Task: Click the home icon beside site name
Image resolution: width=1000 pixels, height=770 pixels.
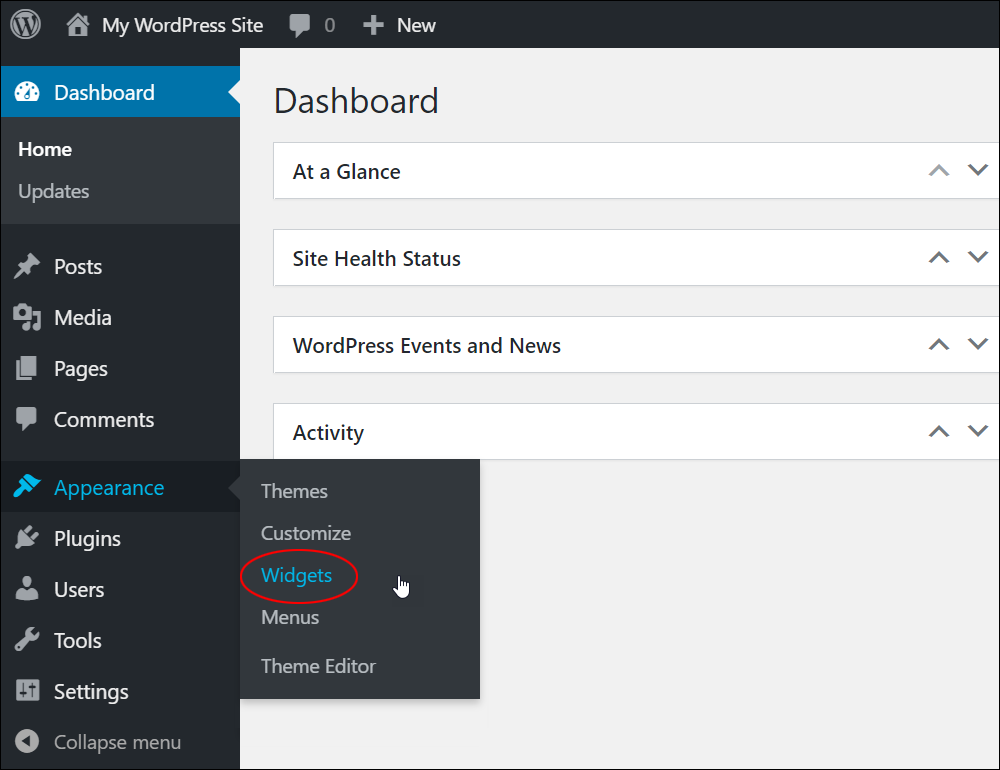Action: coord(78,25)
